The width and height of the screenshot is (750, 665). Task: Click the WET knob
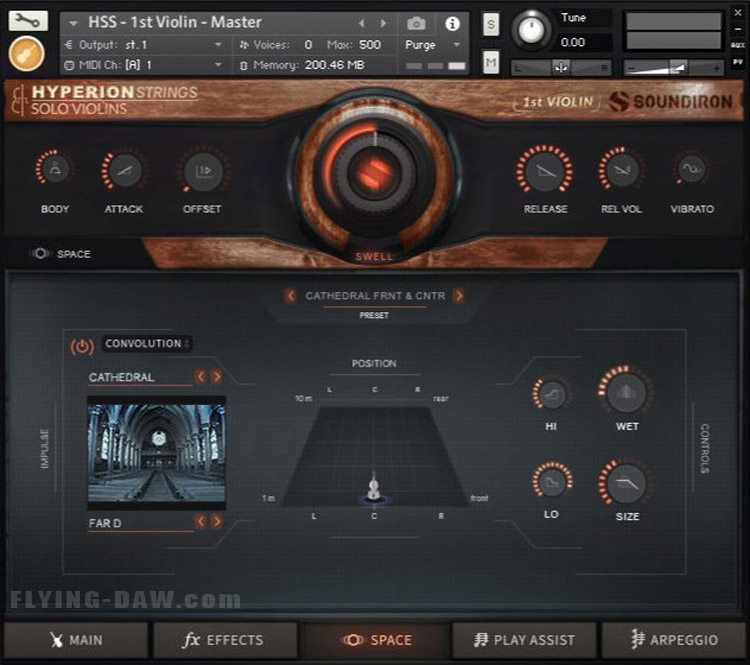click(626, 392)
